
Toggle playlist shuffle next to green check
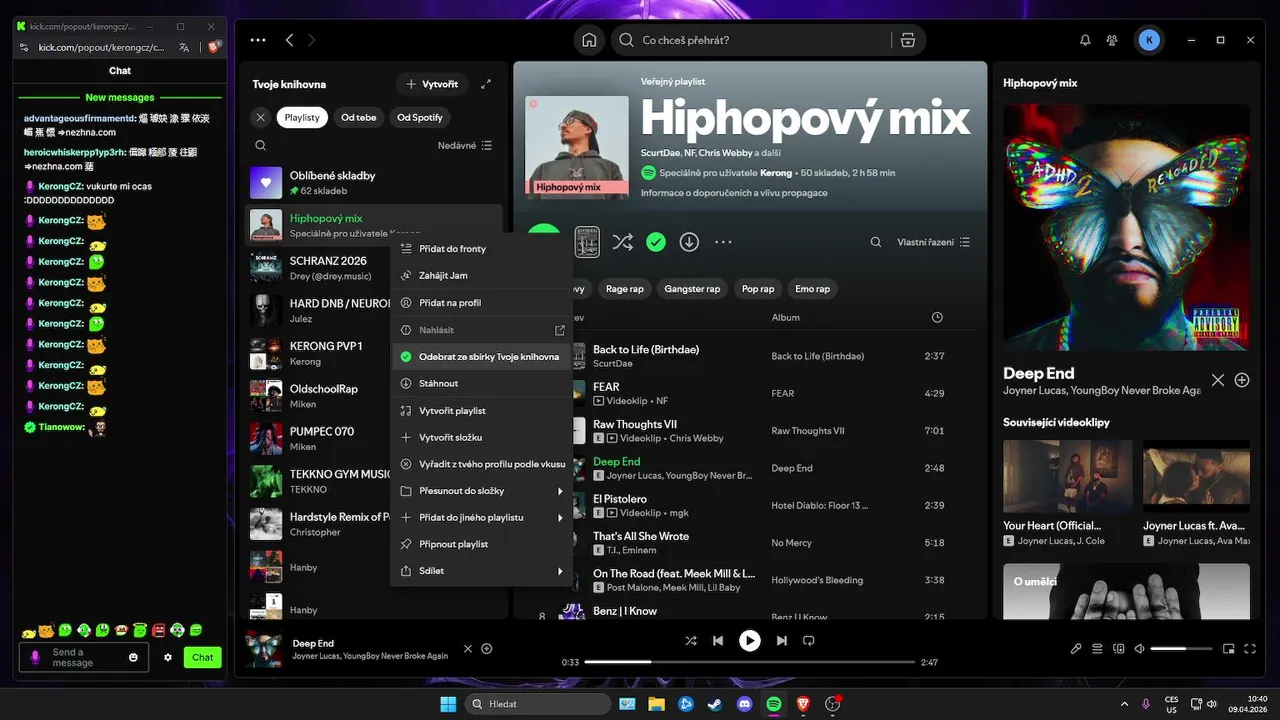click(x=622, y=242)
